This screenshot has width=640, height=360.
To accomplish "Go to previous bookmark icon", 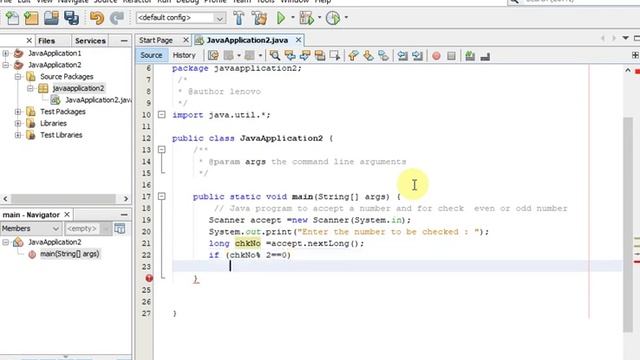I will [353, 56].
